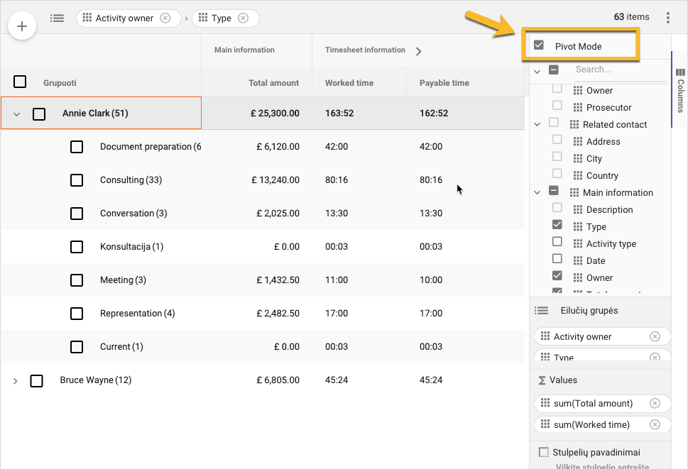Enable the Description column checkbox
This screenshot has width=688, height=469.
(x=557, y=208)
